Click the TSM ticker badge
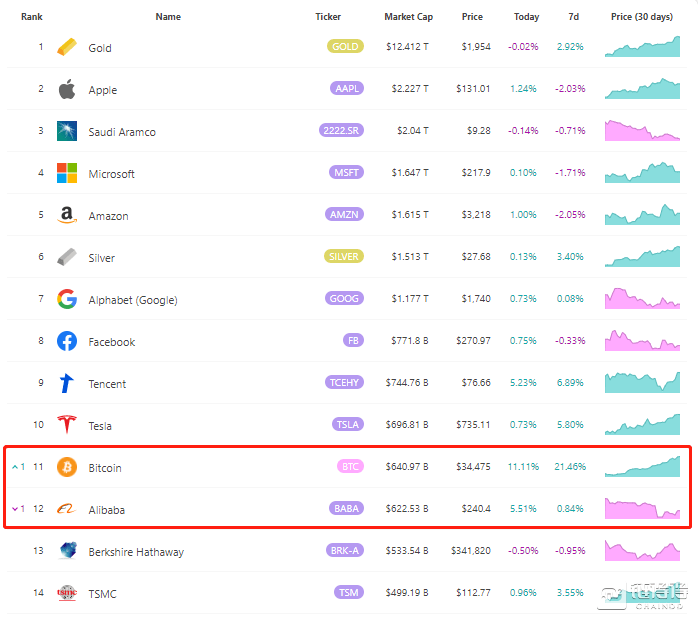The image size is (698, 620). 349,592
